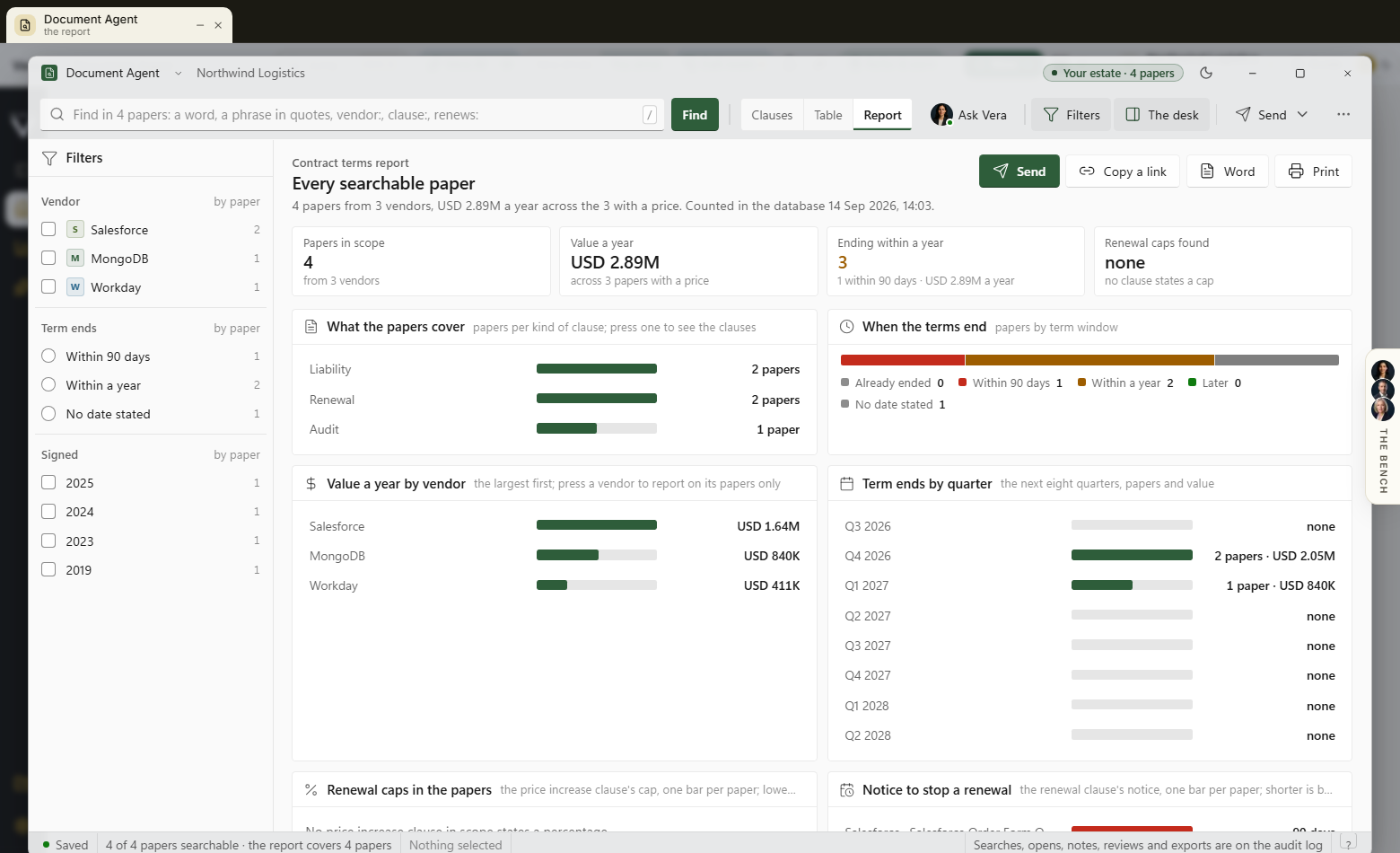Click the Saved status indicator
The image size is (1400, 853).
pos(66,845)
